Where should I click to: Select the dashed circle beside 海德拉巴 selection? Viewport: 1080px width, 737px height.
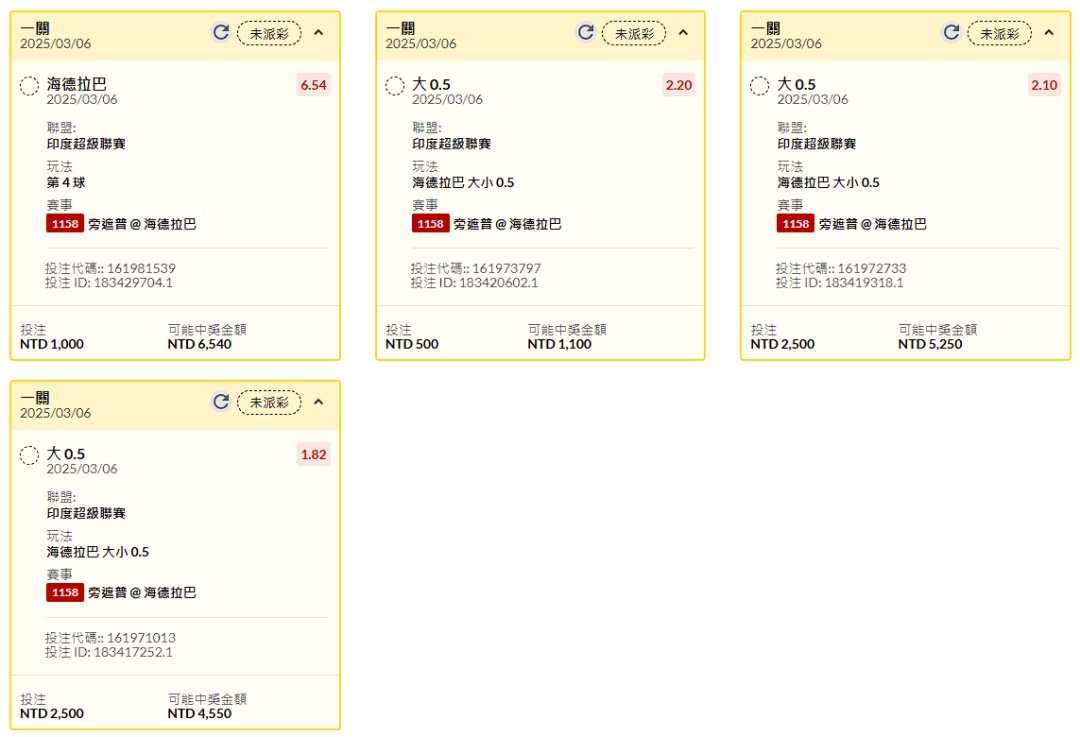(x=29, y=86)
